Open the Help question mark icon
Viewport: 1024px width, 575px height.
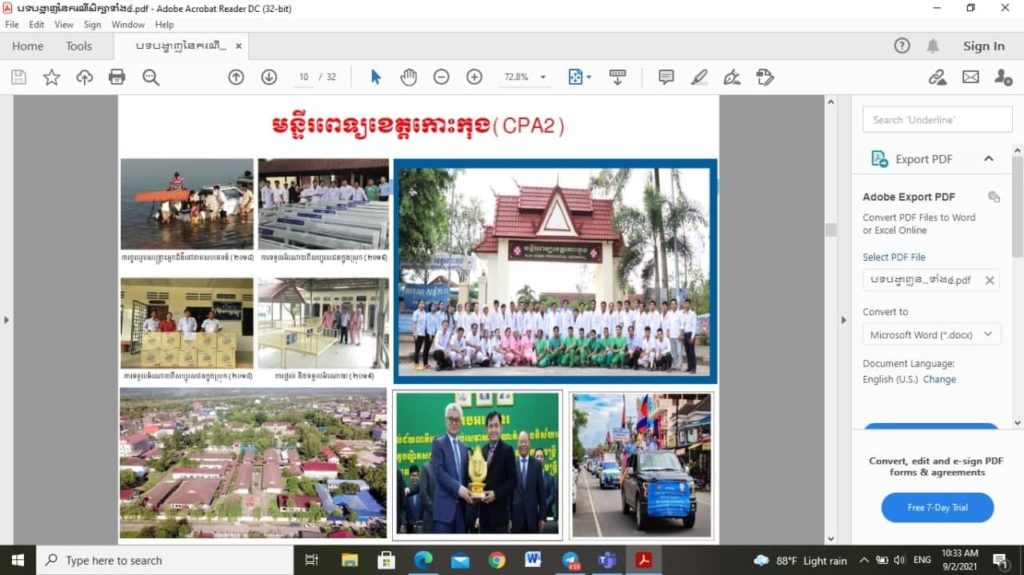point(902,46)
